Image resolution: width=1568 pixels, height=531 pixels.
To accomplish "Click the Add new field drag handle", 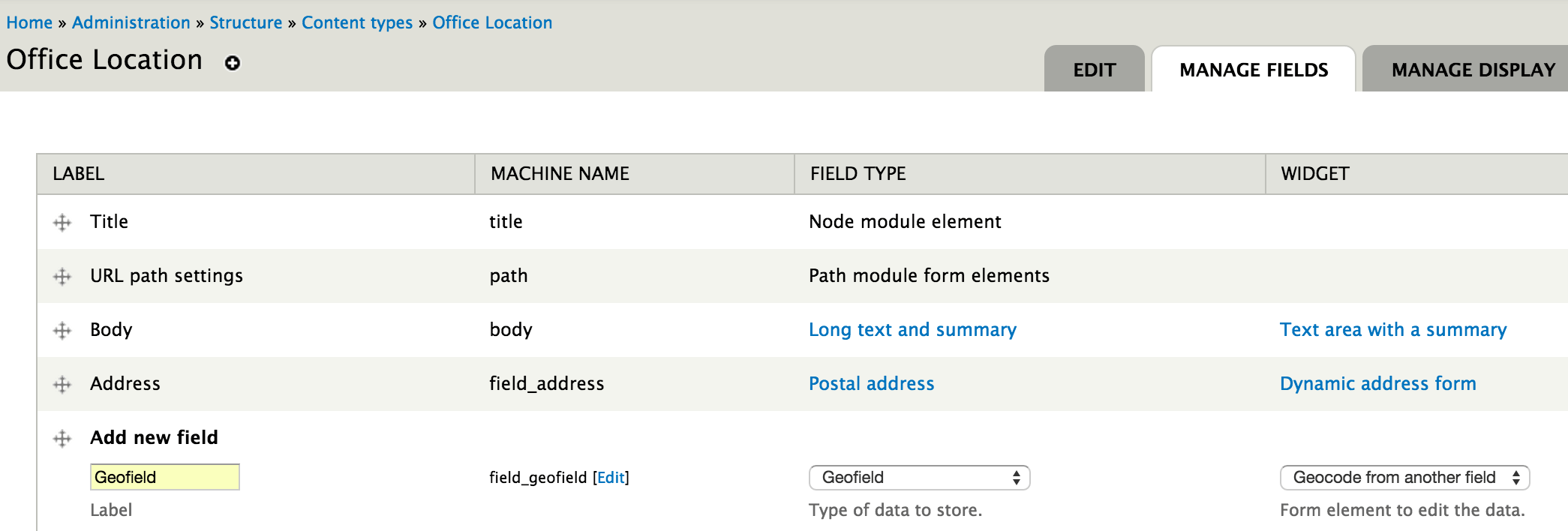I will click(62, 439).
